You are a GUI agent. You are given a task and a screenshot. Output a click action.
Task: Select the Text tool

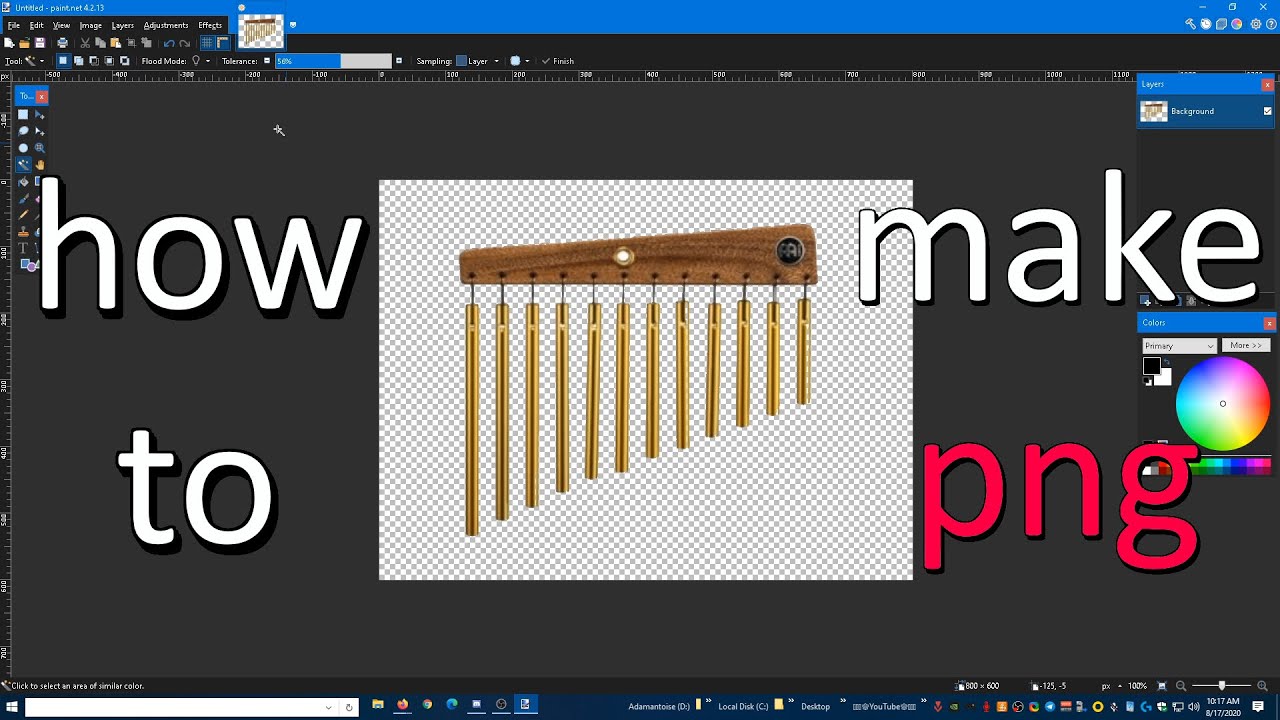23,248
